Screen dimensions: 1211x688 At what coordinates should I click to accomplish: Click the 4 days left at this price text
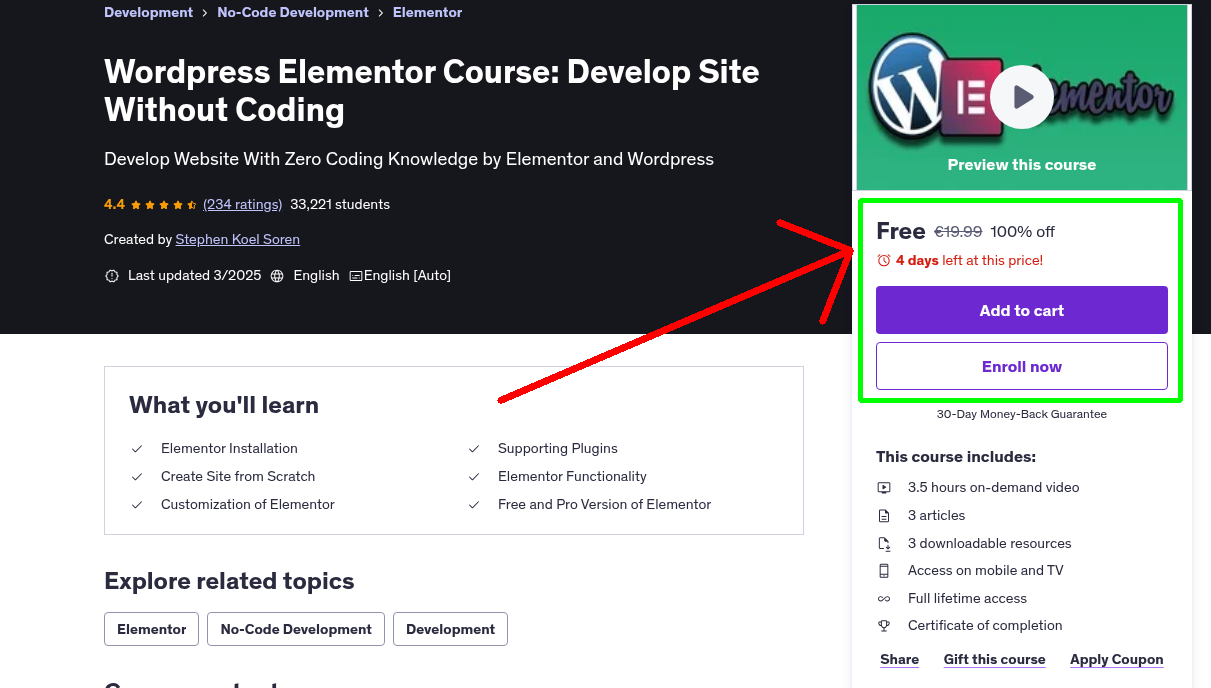tap(969, 260)
